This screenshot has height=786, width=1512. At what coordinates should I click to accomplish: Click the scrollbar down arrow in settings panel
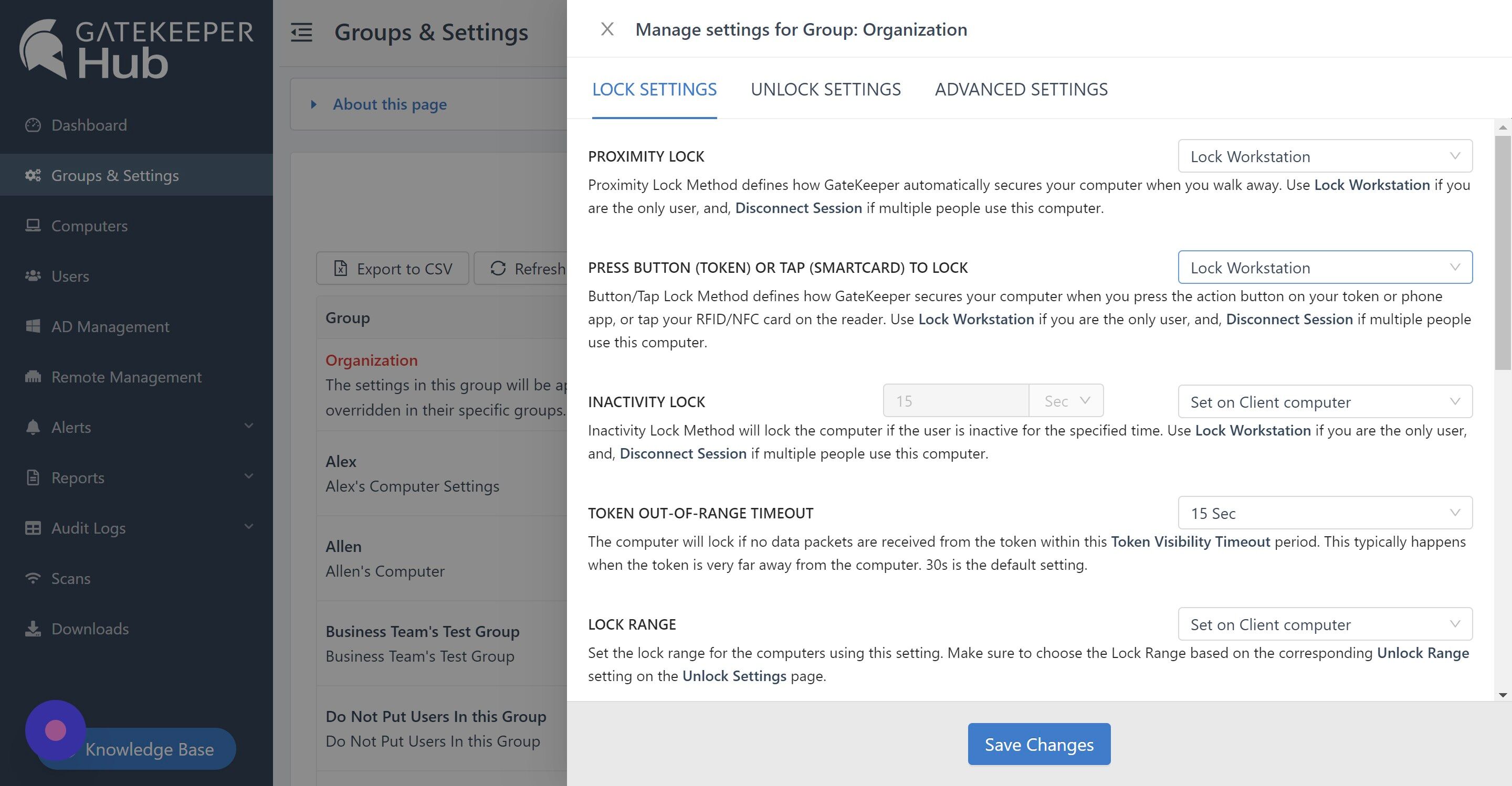(x=1503, y=695)
